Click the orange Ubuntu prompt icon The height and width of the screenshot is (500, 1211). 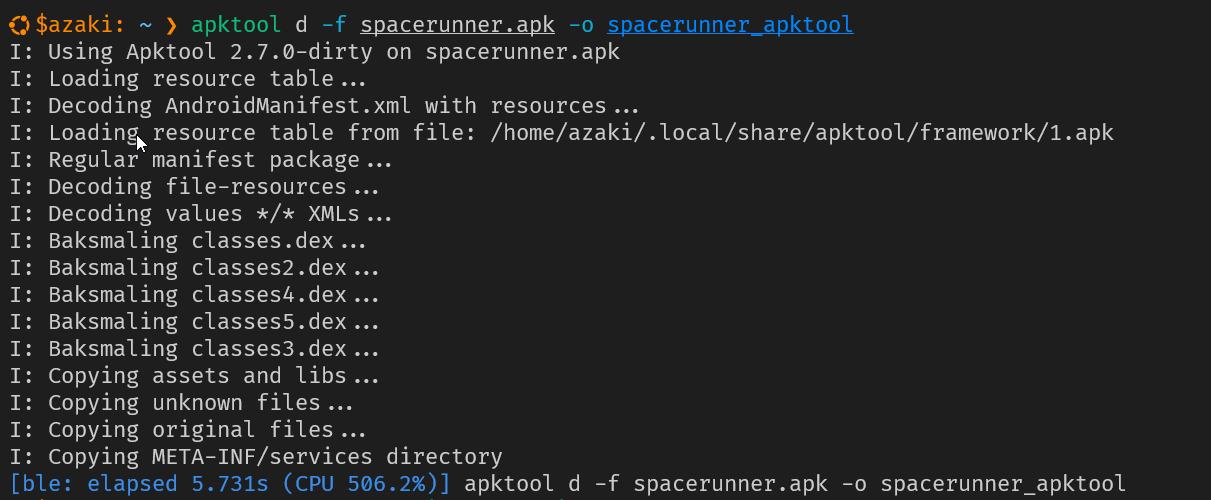(x=20, y=24)
